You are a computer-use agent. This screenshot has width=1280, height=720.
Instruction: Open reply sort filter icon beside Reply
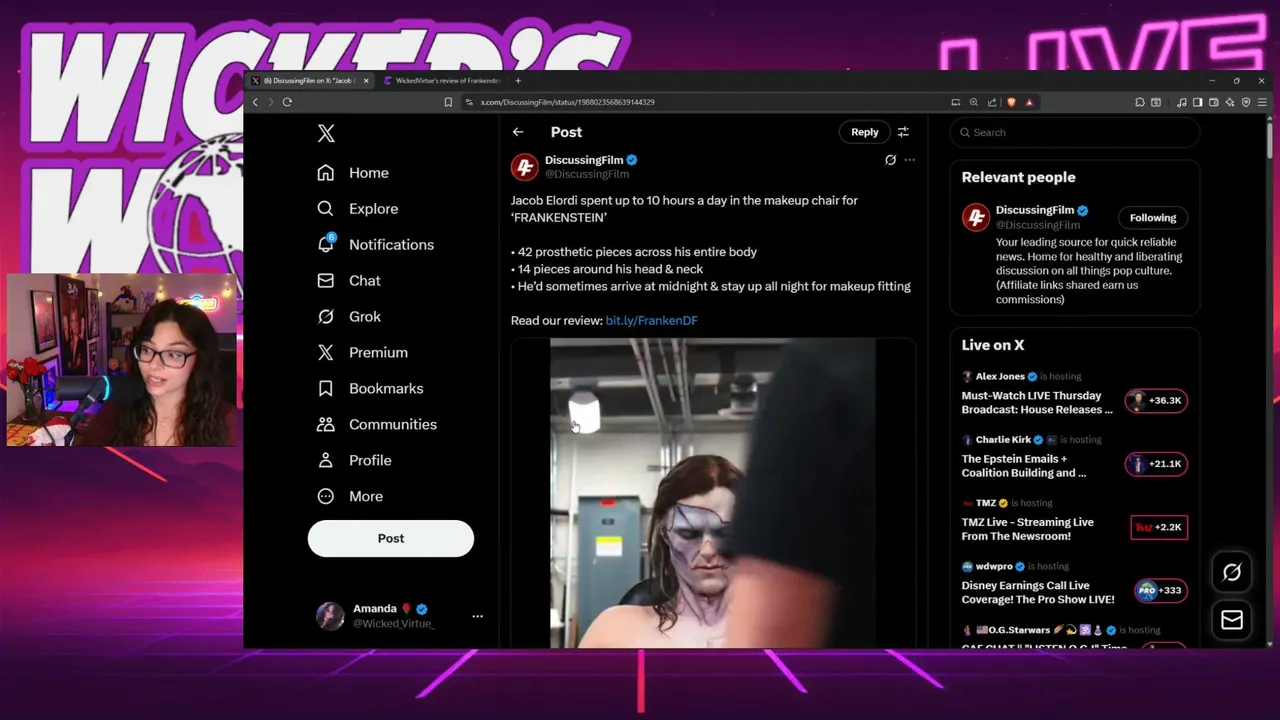point(903,132)
